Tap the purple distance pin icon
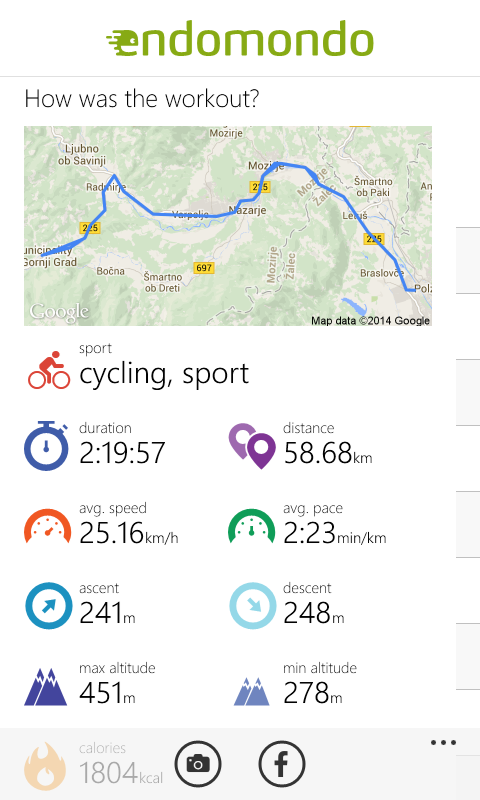The height and width of the screenshot is (800, 480). tap(252, 446)
